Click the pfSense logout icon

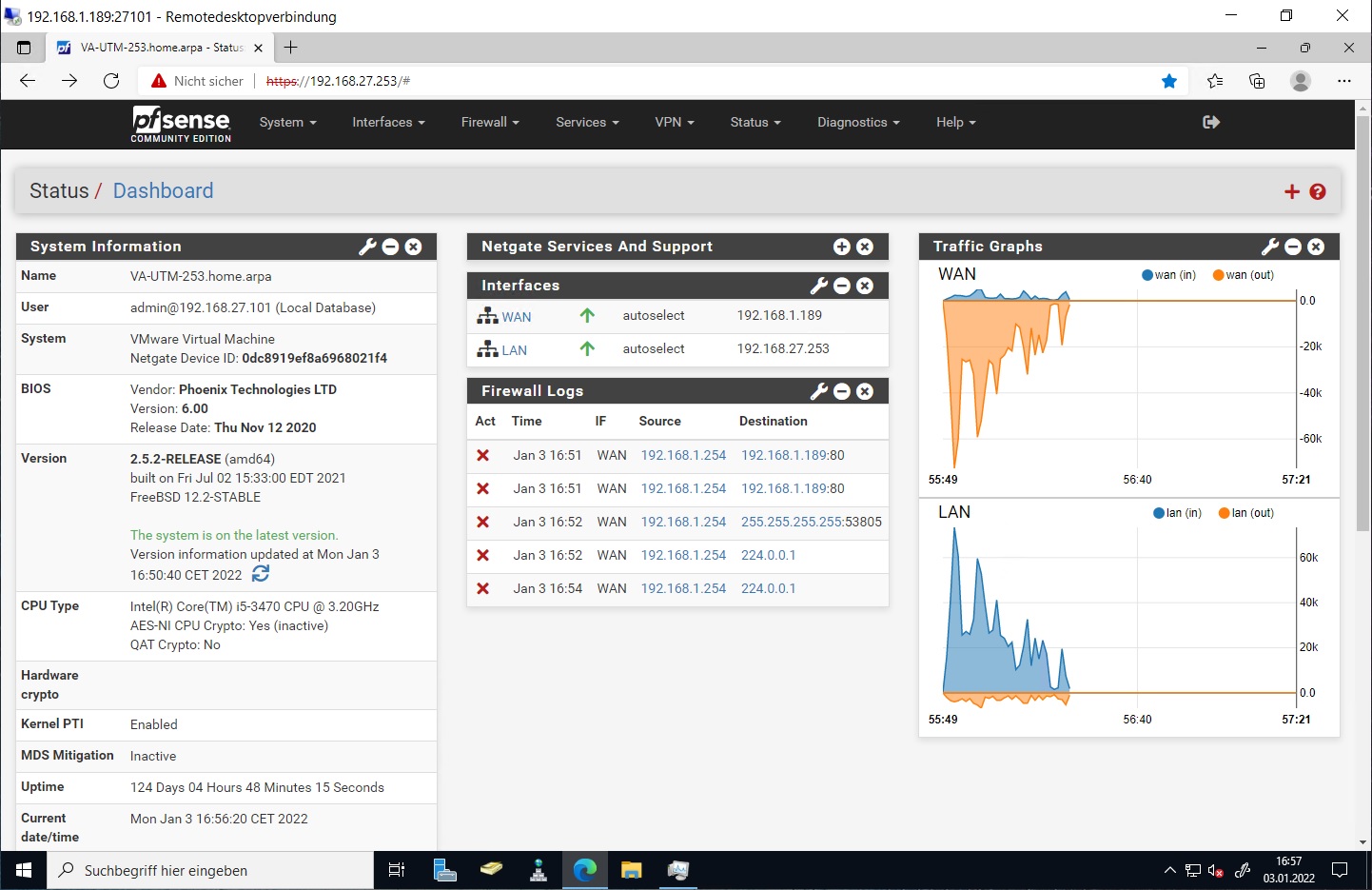(x=1211, y=122)
